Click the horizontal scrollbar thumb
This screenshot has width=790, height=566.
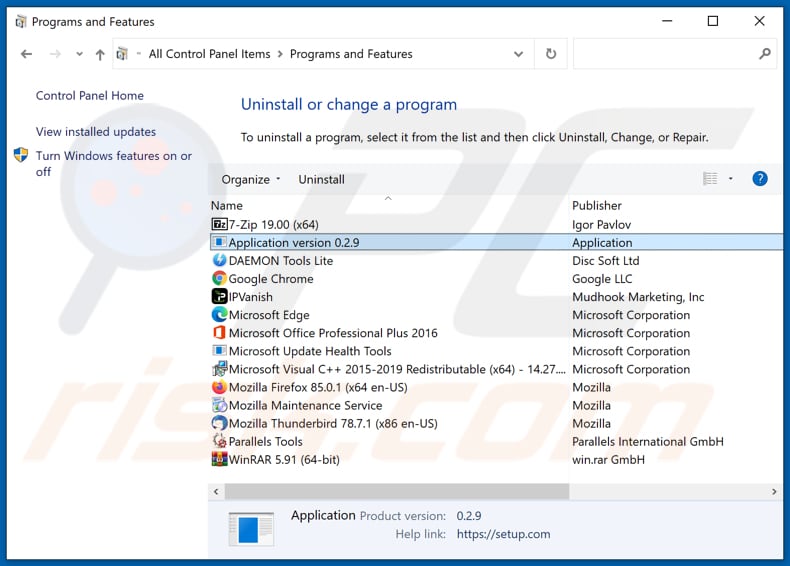pyautogui.click(x=397, y=491)
